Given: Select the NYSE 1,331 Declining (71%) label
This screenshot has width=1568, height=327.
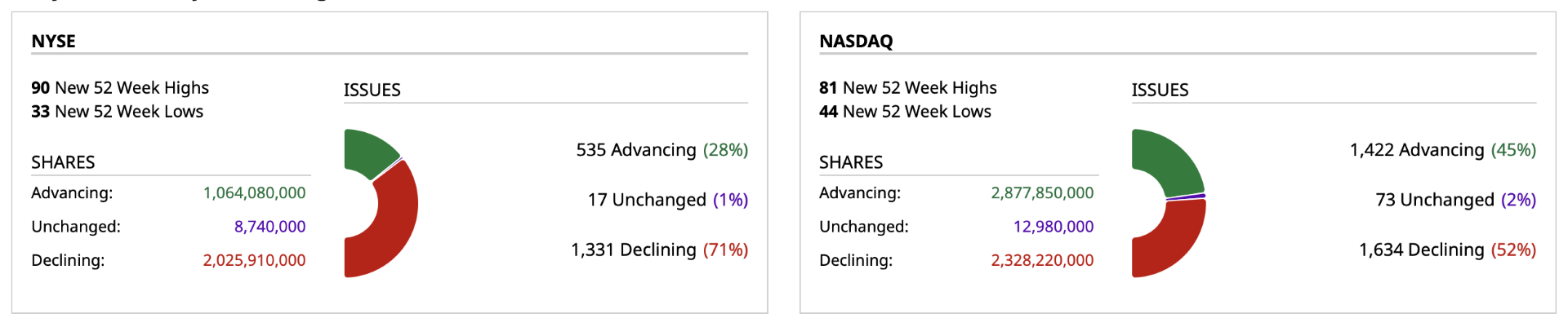Looking at the screenshot, I should tap(659, 250).
